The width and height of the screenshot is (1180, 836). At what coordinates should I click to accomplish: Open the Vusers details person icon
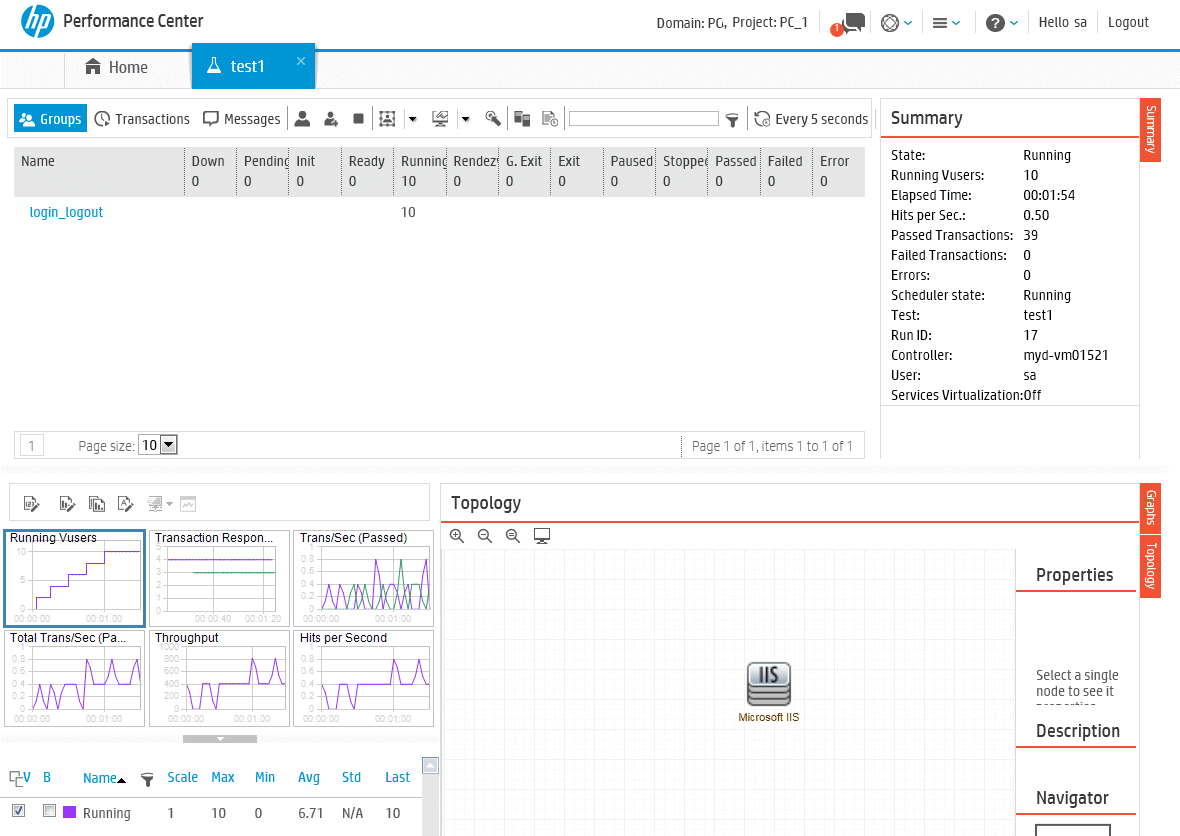pyautogui.click(x=303, y=119)
